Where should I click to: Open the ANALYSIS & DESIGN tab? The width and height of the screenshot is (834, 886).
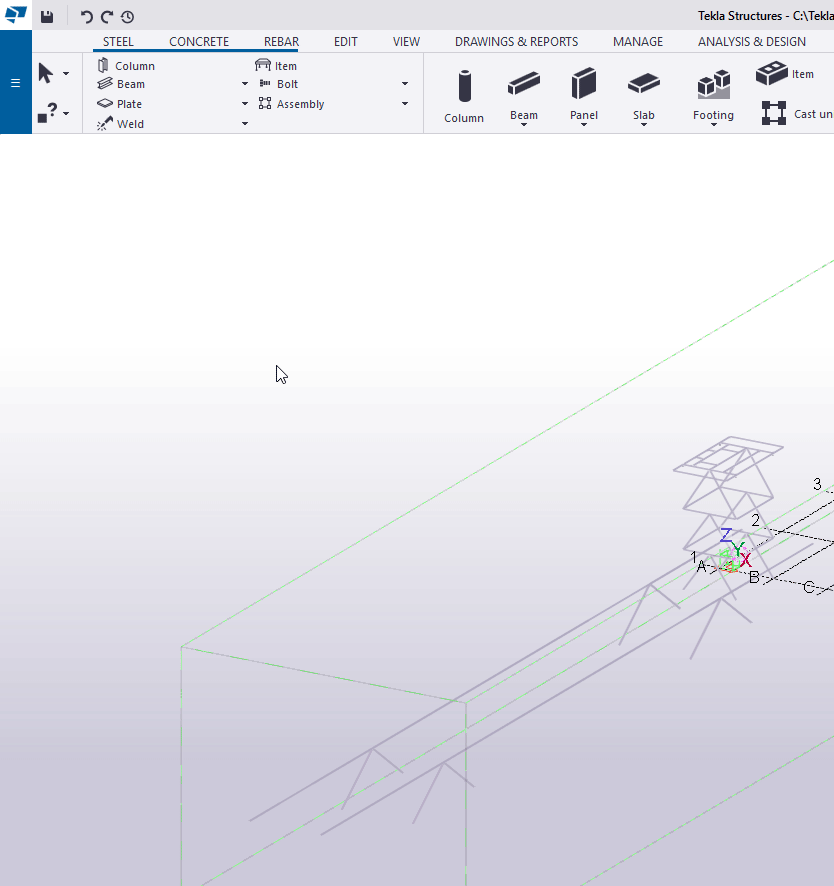coord(751,42)
